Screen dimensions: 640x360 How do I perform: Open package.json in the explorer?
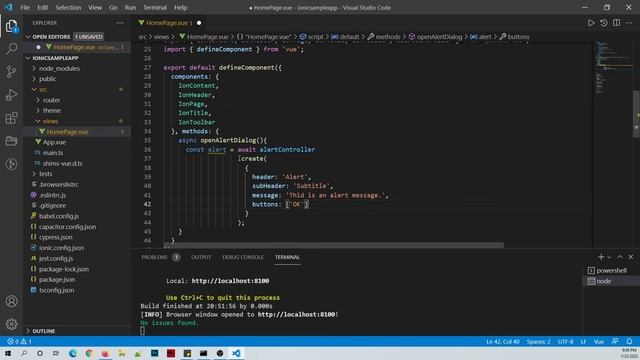point(57,280)
